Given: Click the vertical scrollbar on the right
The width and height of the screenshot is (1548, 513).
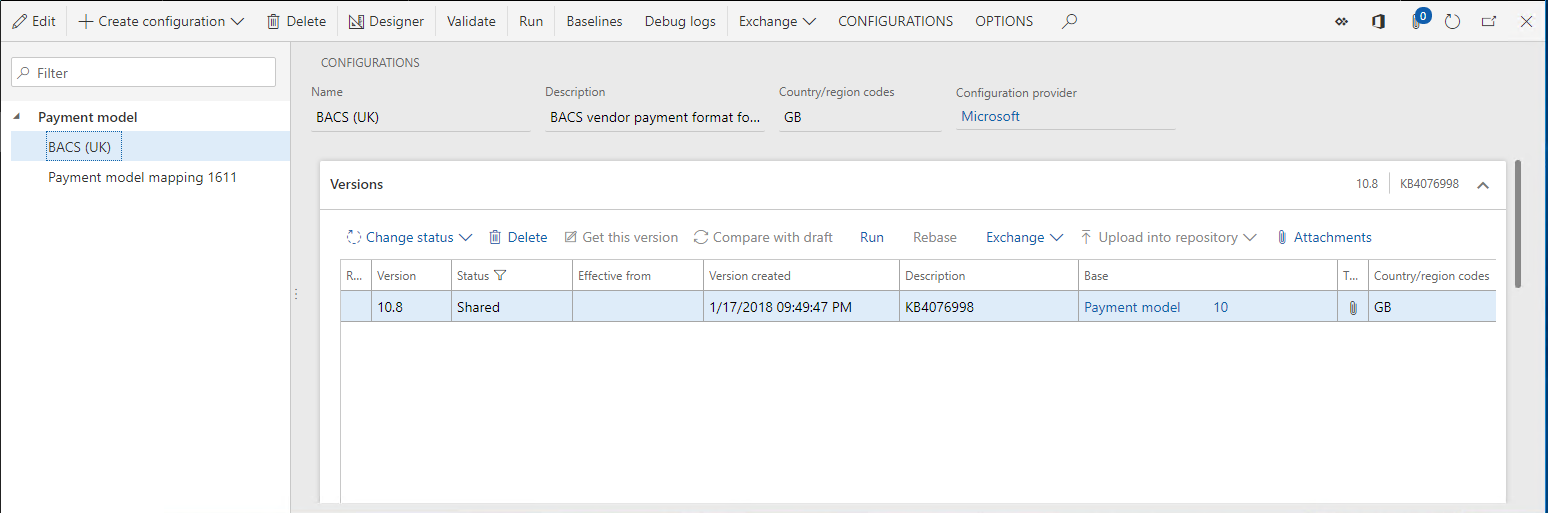Looking at the screenshot, I should click(1518, 224).
